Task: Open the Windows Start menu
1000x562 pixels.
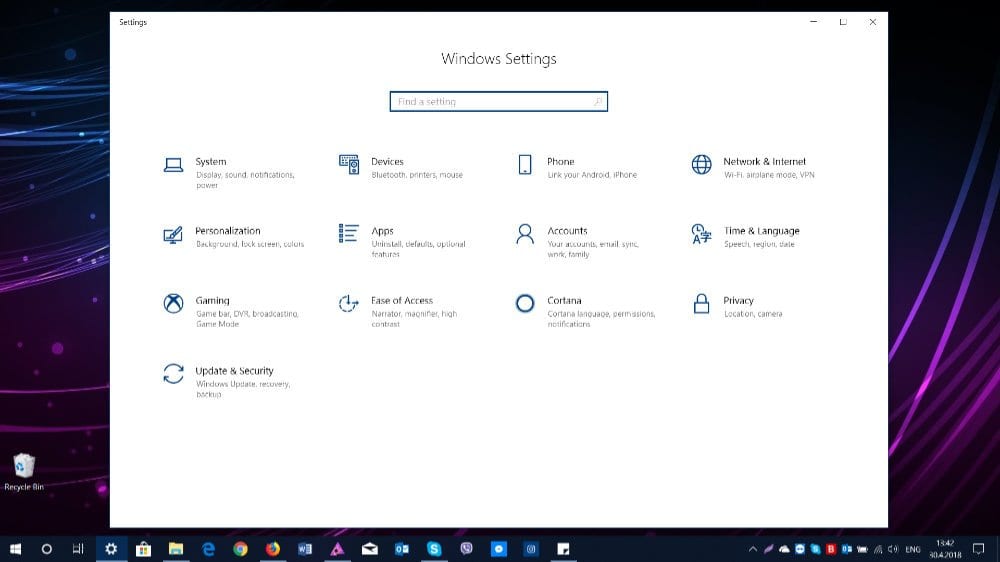Action: pyautogui.click(x=15, y=549)
